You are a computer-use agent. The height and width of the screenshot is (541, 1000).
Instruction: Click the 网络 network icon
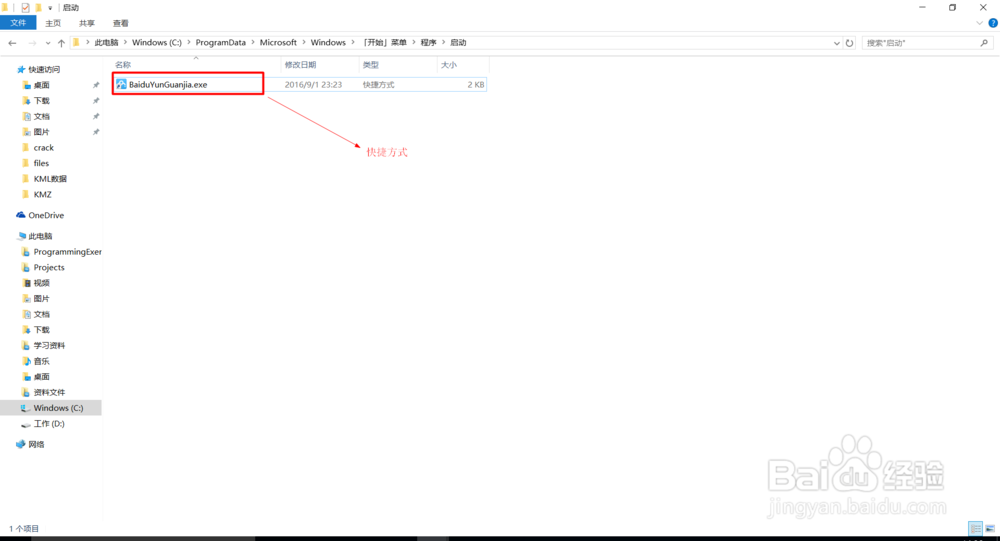(21, 444)
